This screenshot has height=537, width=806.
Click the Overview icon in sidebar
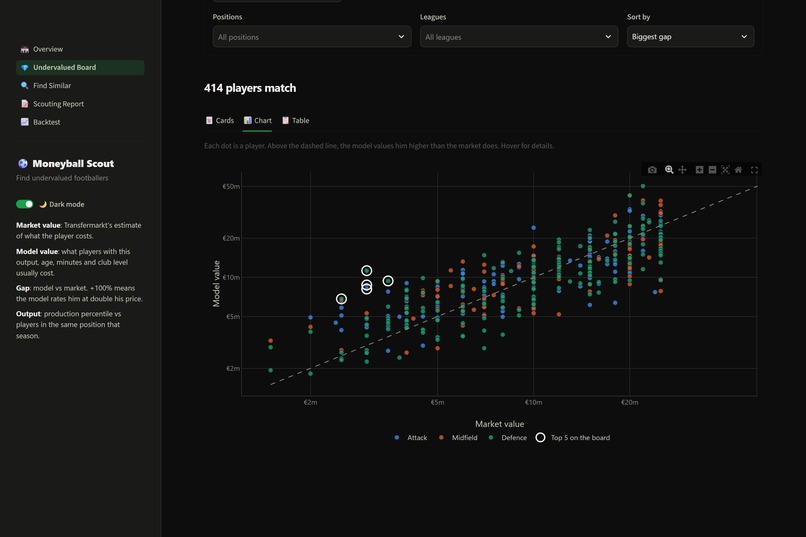click(x=25, y=49)
